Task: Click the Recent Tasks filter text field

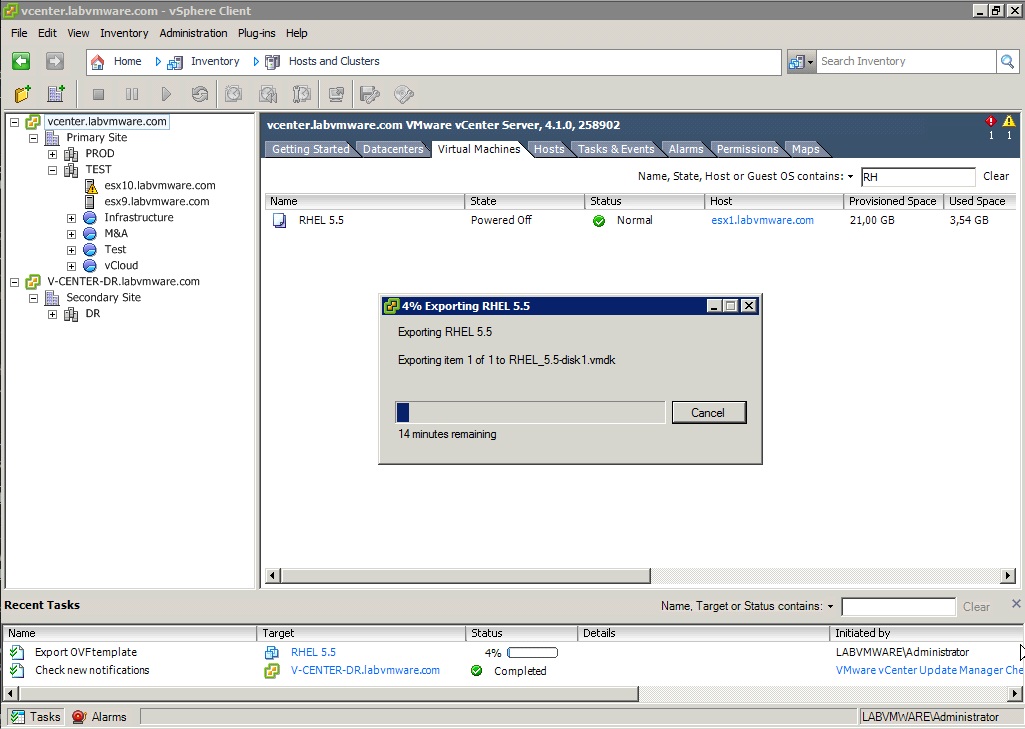Action: 898,607
